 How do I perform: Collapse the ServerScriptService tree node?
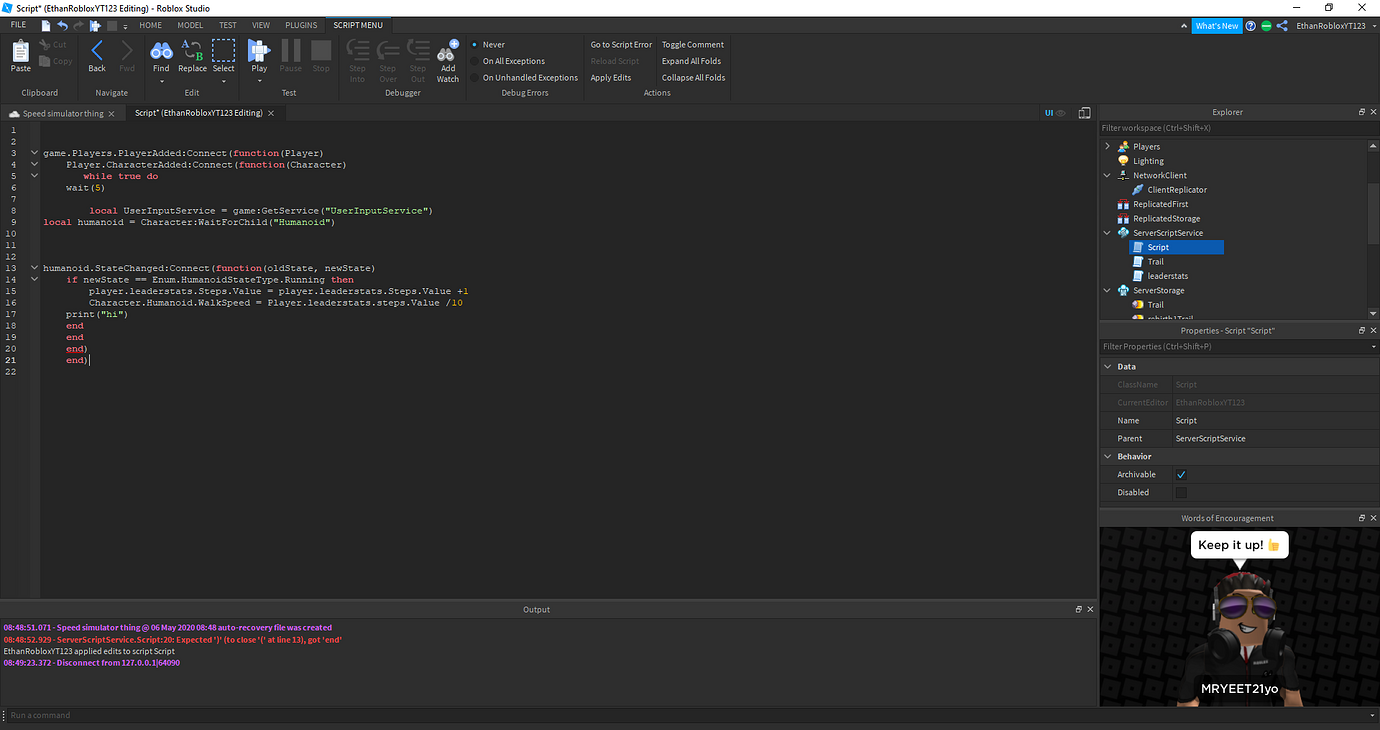click(x=1107, y=232)
